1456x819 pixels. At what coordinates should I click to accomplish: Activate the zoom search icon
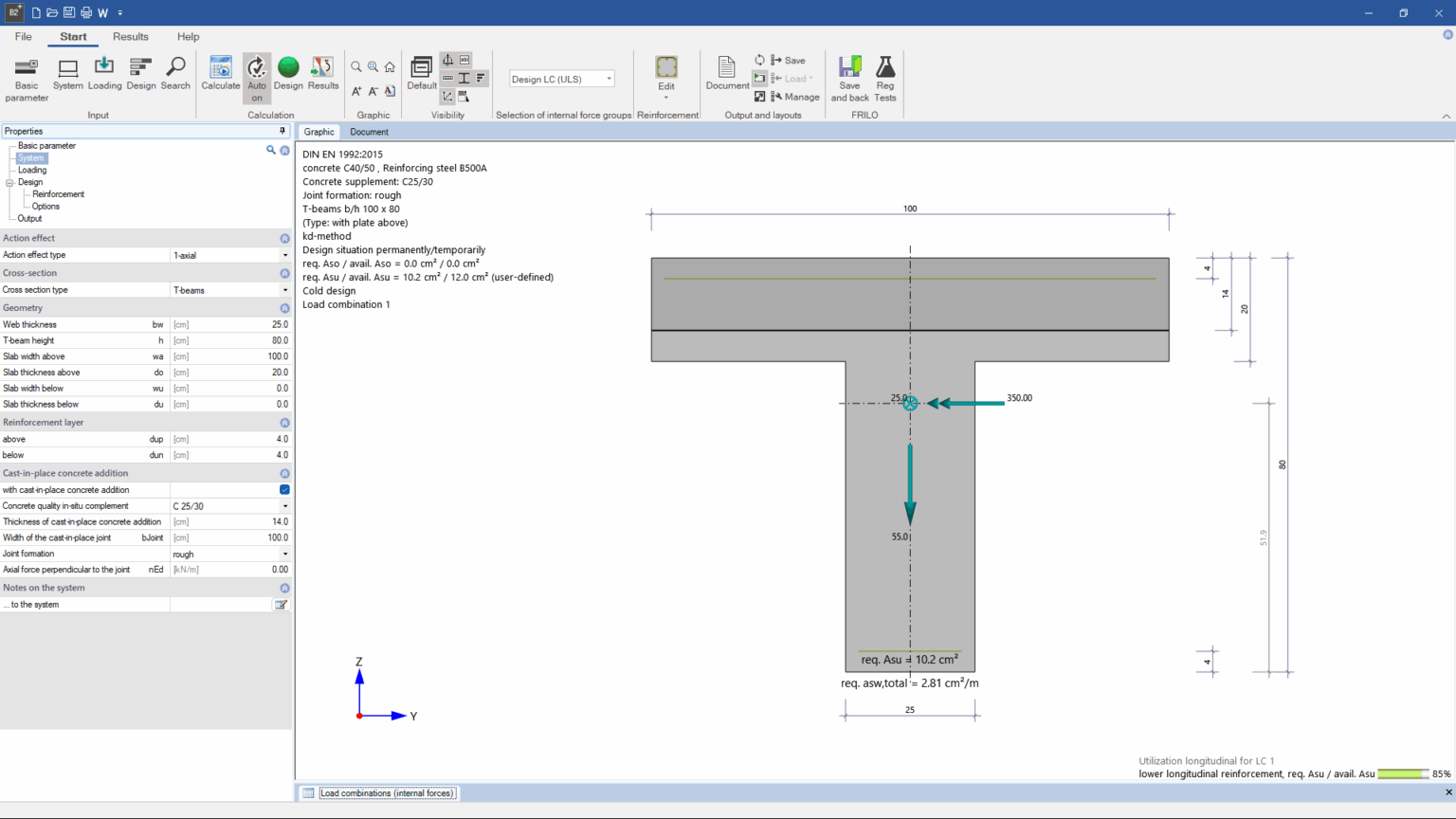tap(356, 67)
